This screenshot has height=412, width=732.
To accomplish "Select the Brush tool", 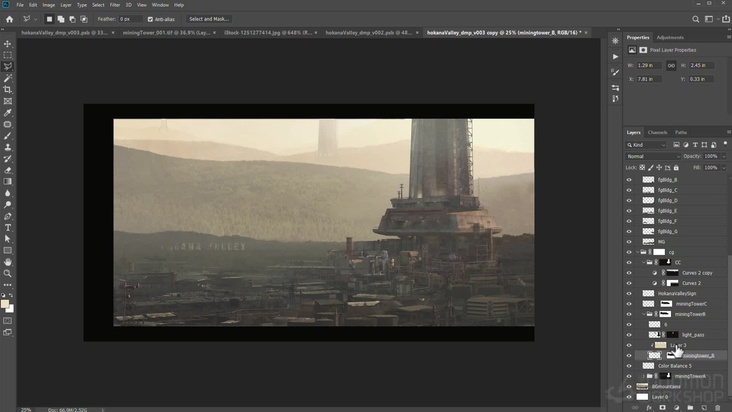I will pyautogui.click(x=7, y=136).
